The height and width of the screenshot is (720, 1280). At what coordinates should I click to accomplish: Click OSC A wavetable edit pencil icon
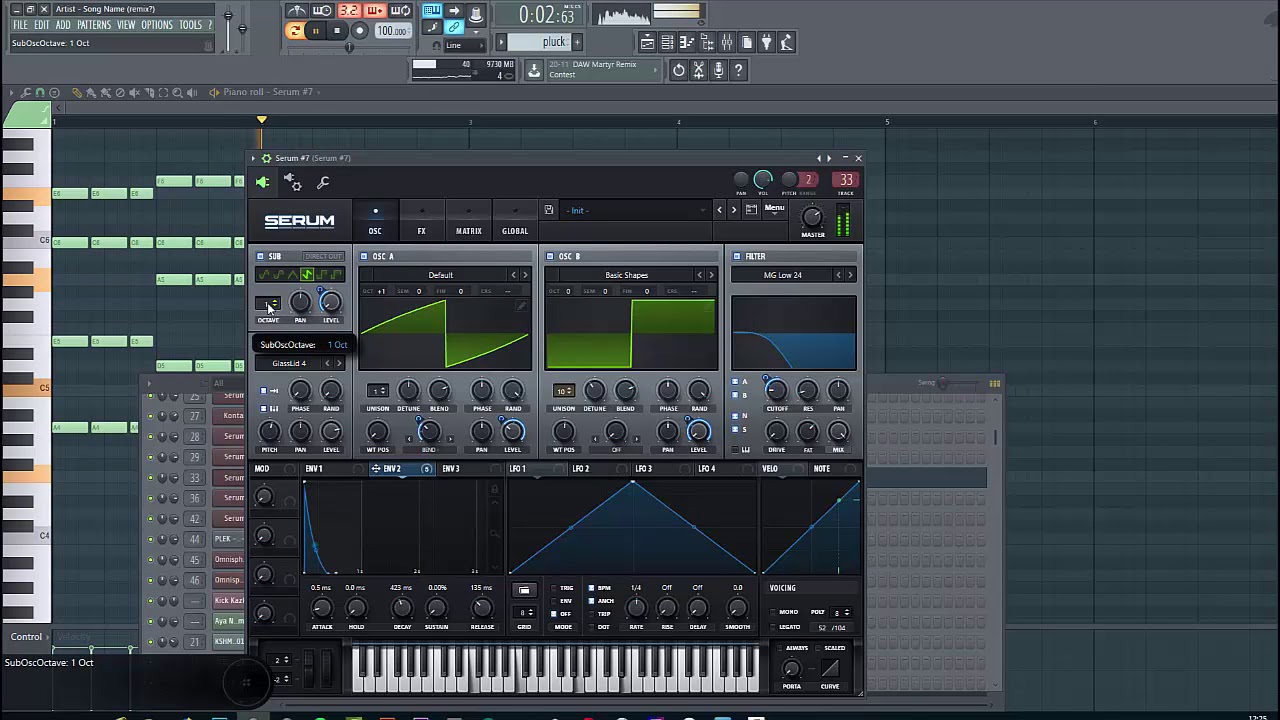click(x=521, y=306)
